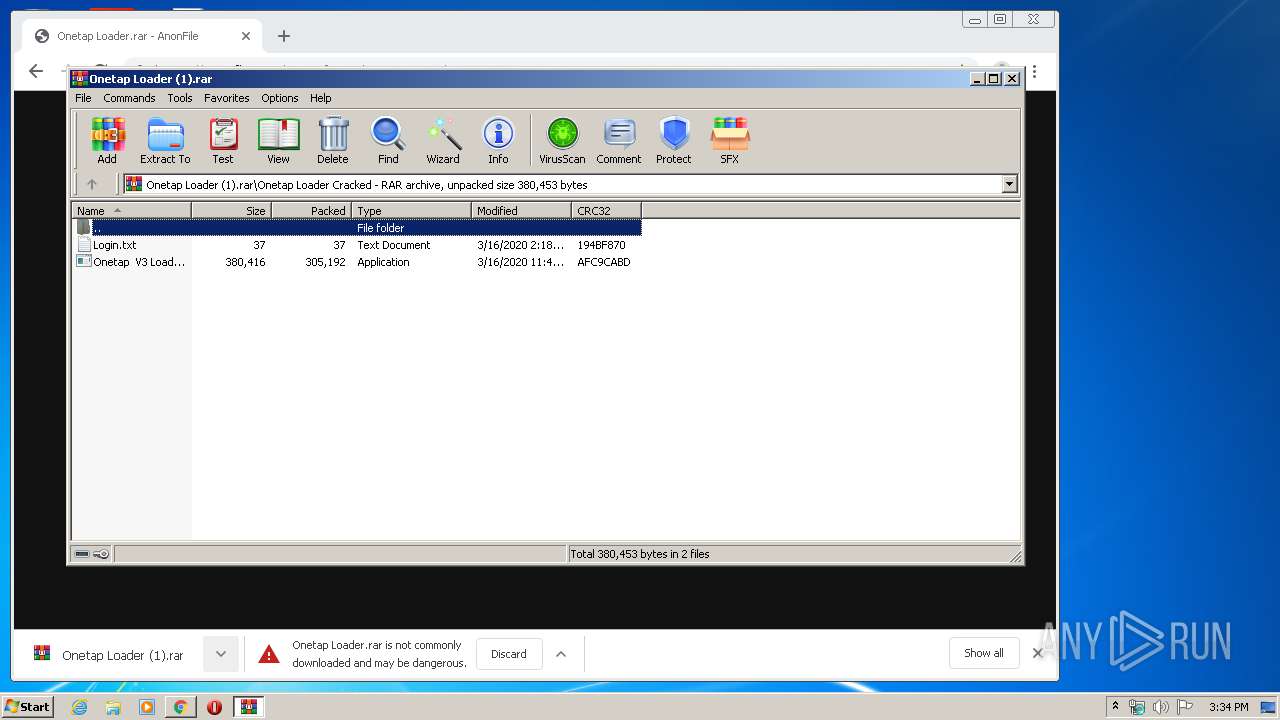Close the Chrome downloads bar
This screenshot has width=1280, height=720.
click(1037, 653)
